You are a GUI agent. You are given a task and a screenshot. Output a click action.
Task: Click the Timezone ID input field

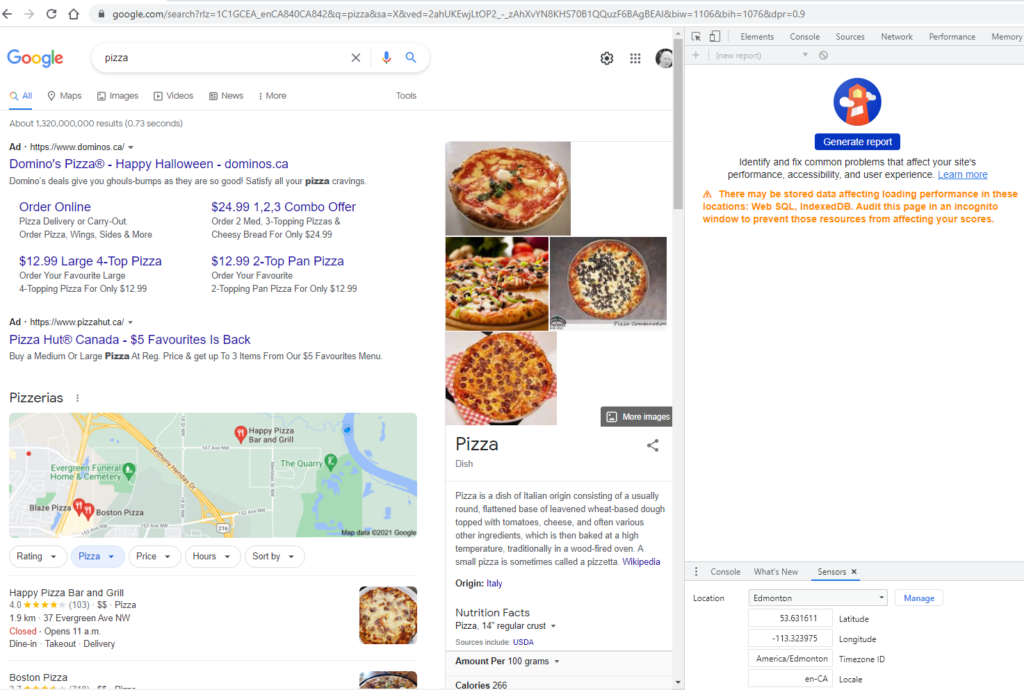point(790,659)
